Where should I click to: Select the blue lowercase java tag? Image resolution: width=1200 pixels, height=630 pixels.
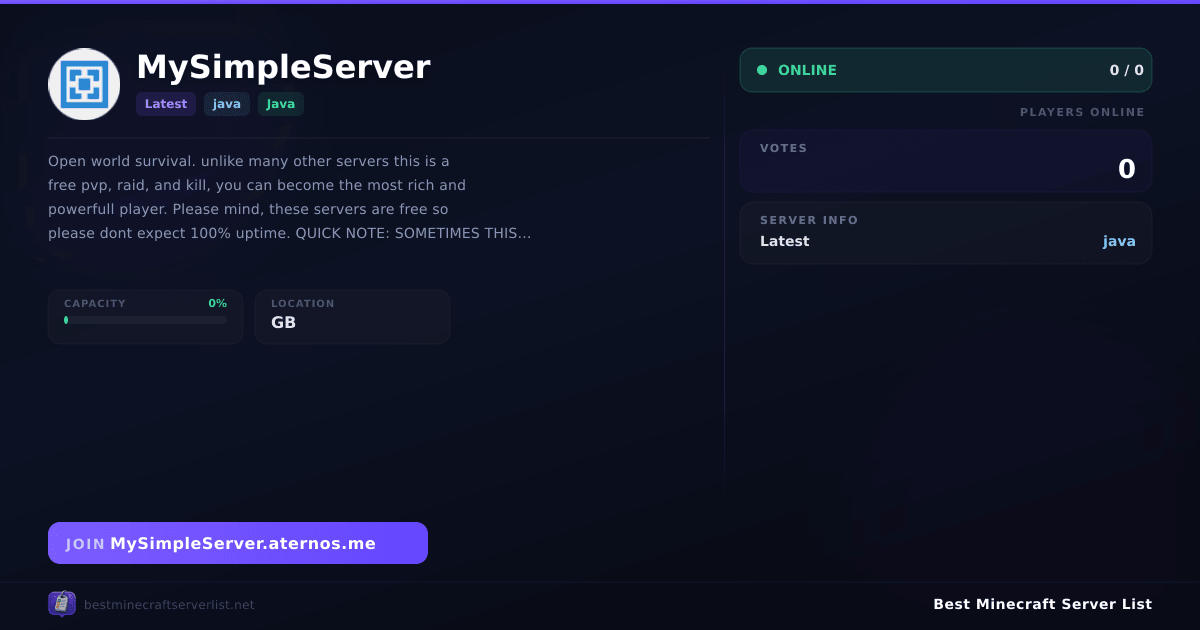click(x=227, y=104)
